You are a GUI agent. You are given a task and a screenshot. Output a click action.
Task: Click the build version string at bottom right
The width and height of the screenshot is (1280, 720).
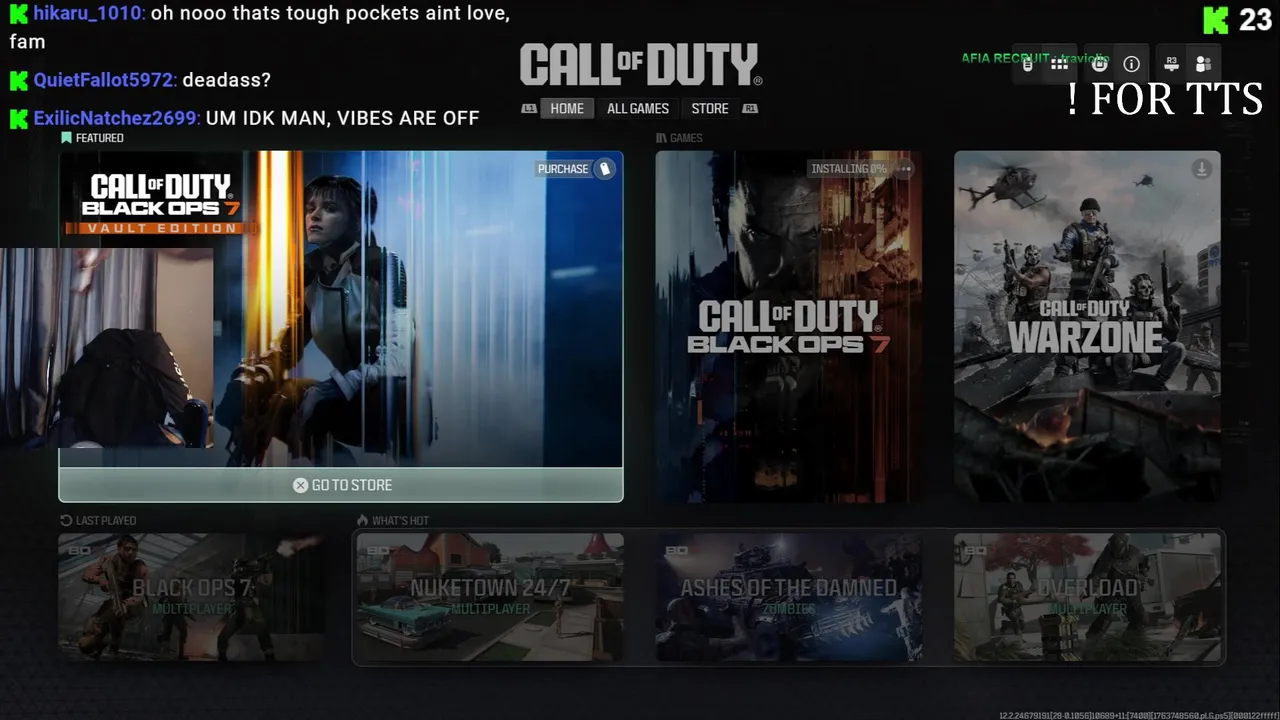[1138, 714]
